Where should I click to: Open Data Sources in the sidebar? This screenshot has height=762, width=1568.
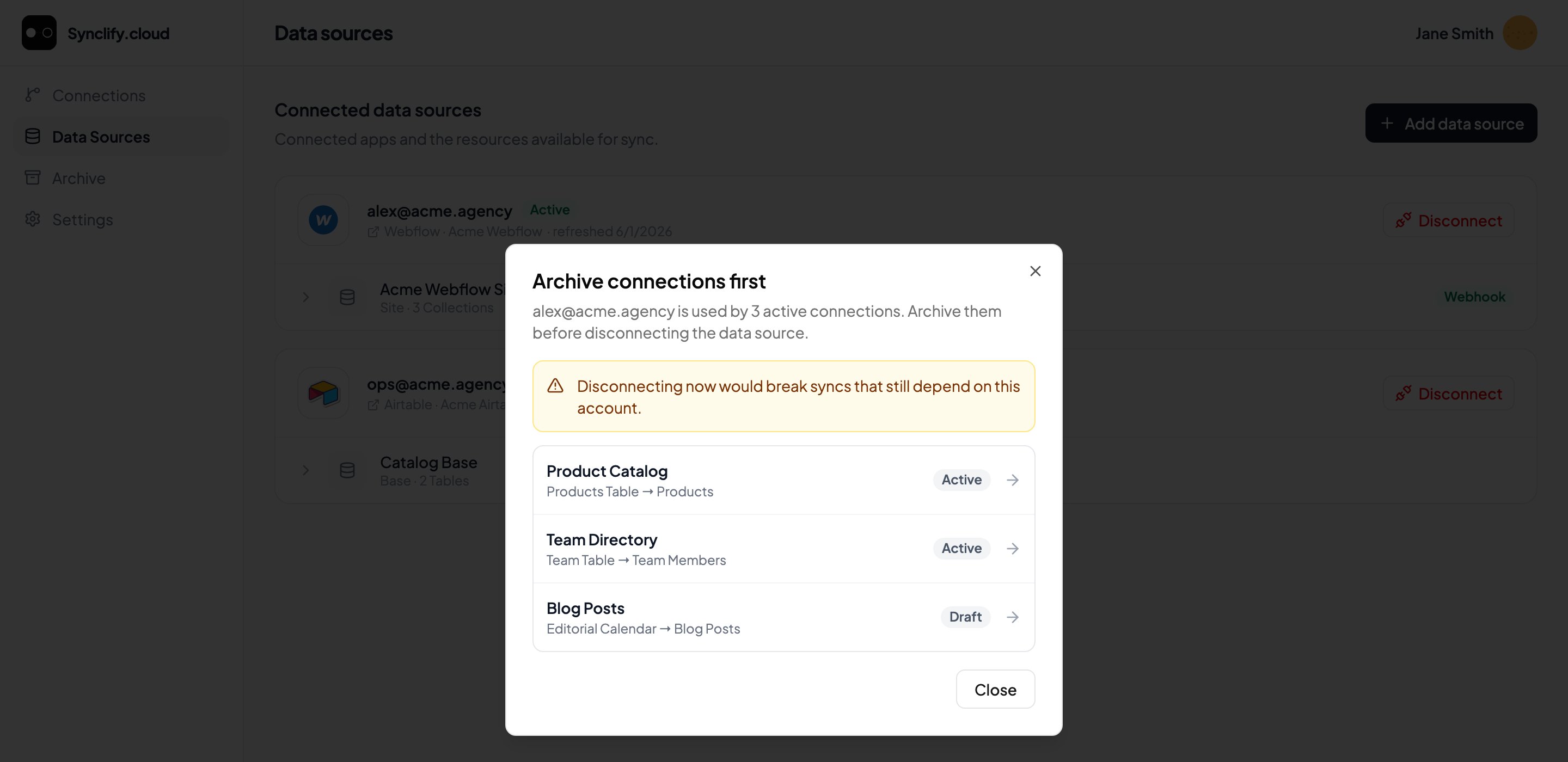coord(121,137)
